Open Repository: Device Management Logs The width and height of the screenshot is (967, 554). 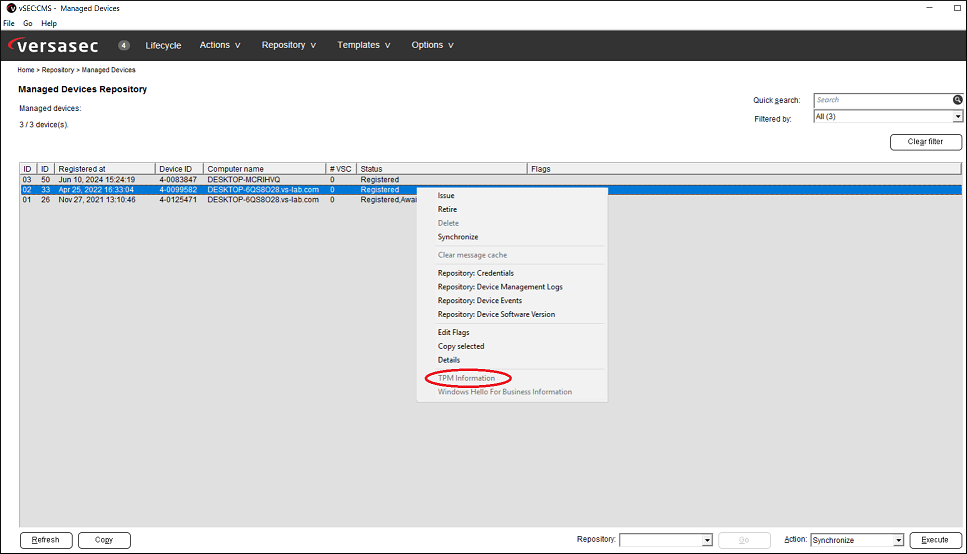point(500,287)
